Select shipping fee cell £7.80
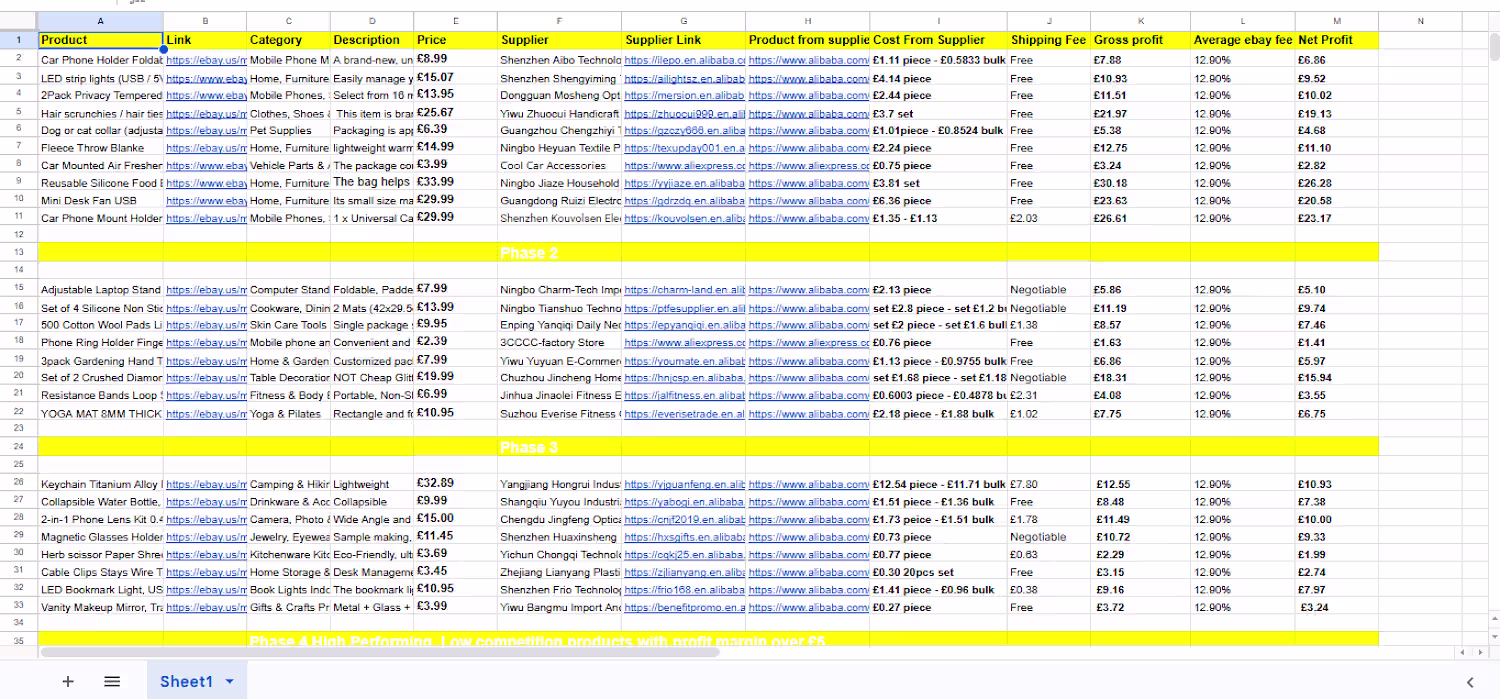Screen dimensions: 1500x699 [1050, 484]
